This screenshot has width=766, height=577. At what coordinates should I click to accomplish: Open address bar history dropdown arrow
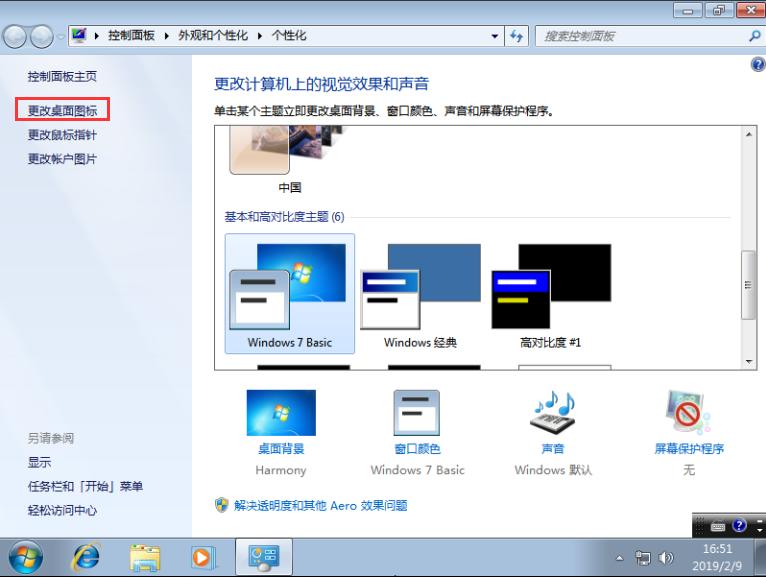coord(495,36)
